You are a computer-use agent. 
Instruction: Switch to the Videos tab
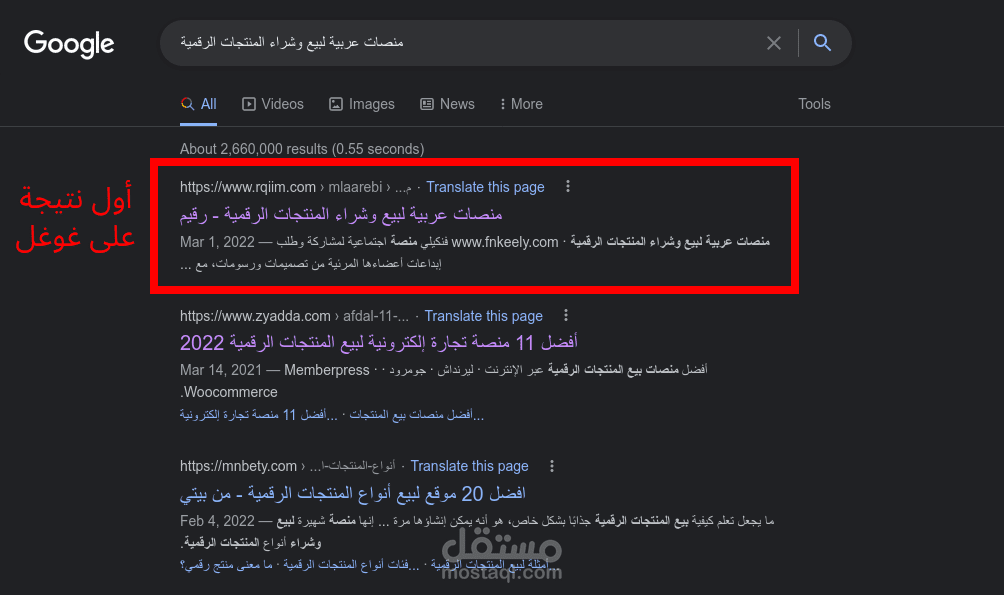(x=273, y=104)
